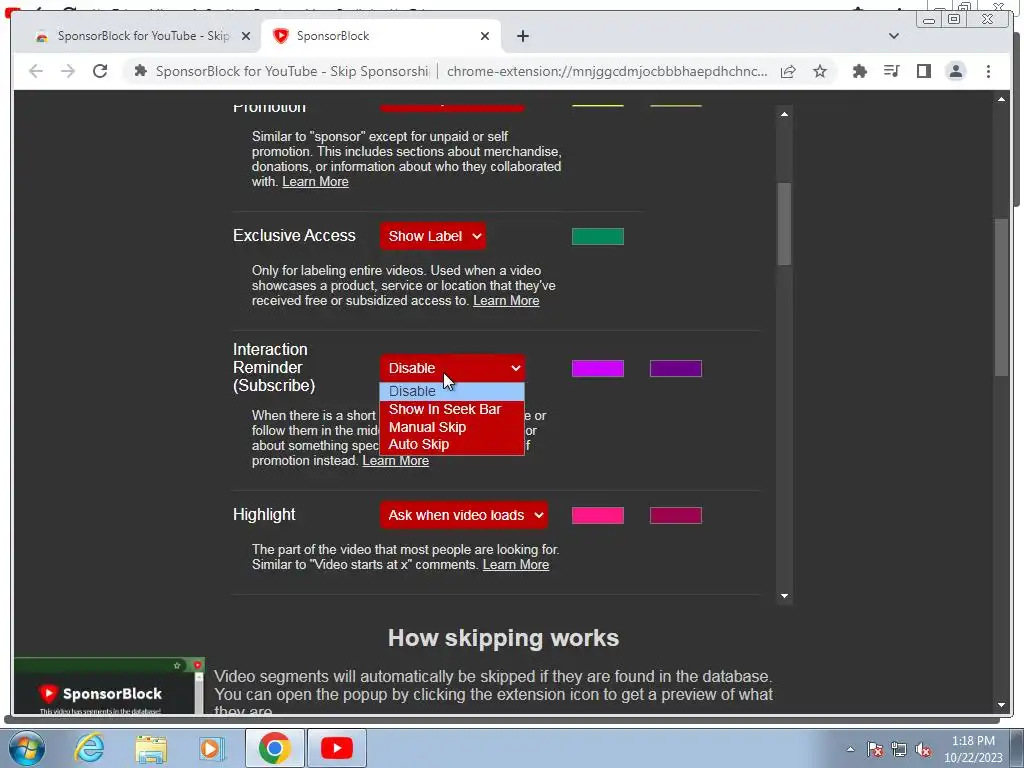Show hidden tray icons arrow

[850, 749]
